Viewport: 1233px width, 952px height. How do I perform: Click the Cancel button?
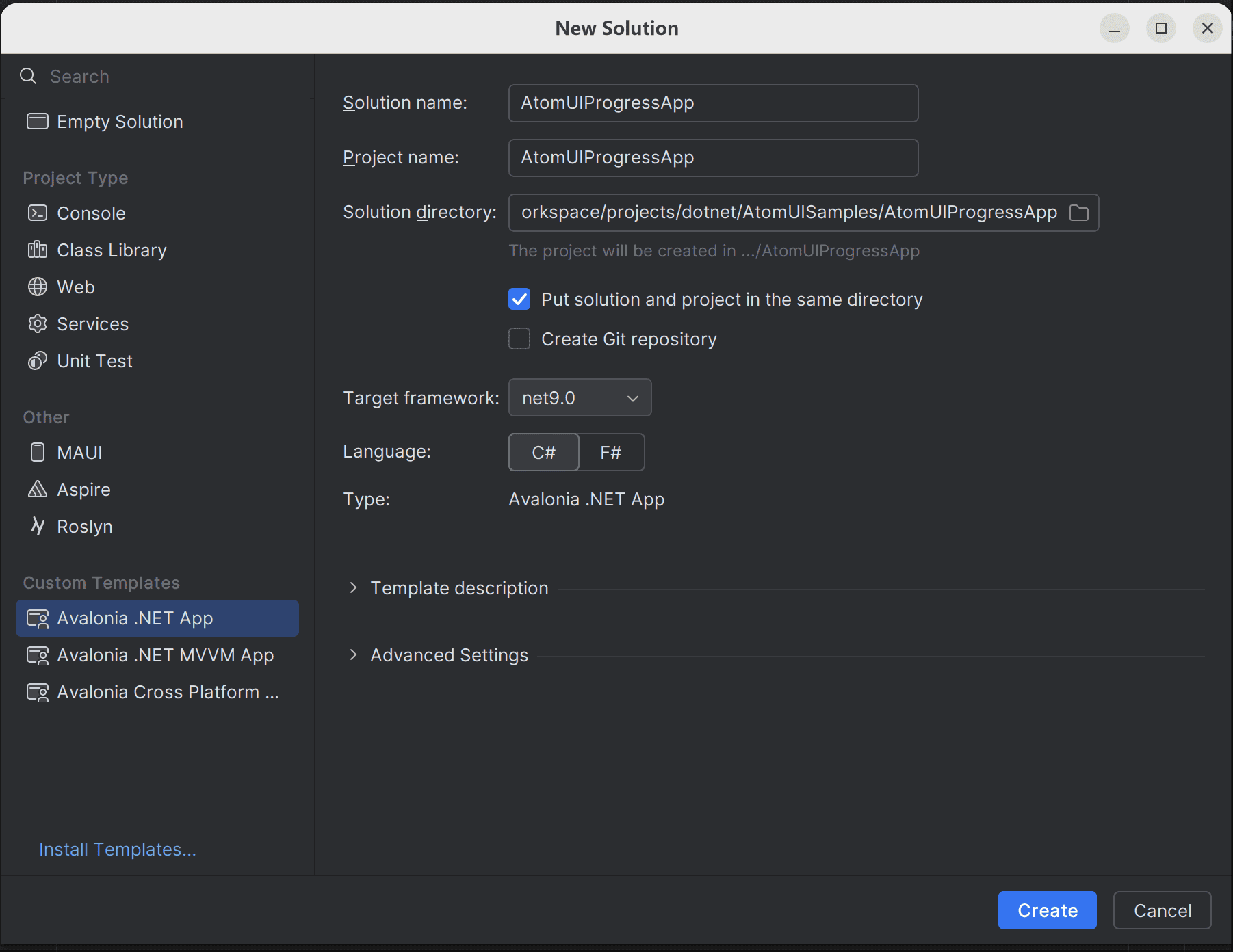click(1163, 910)
